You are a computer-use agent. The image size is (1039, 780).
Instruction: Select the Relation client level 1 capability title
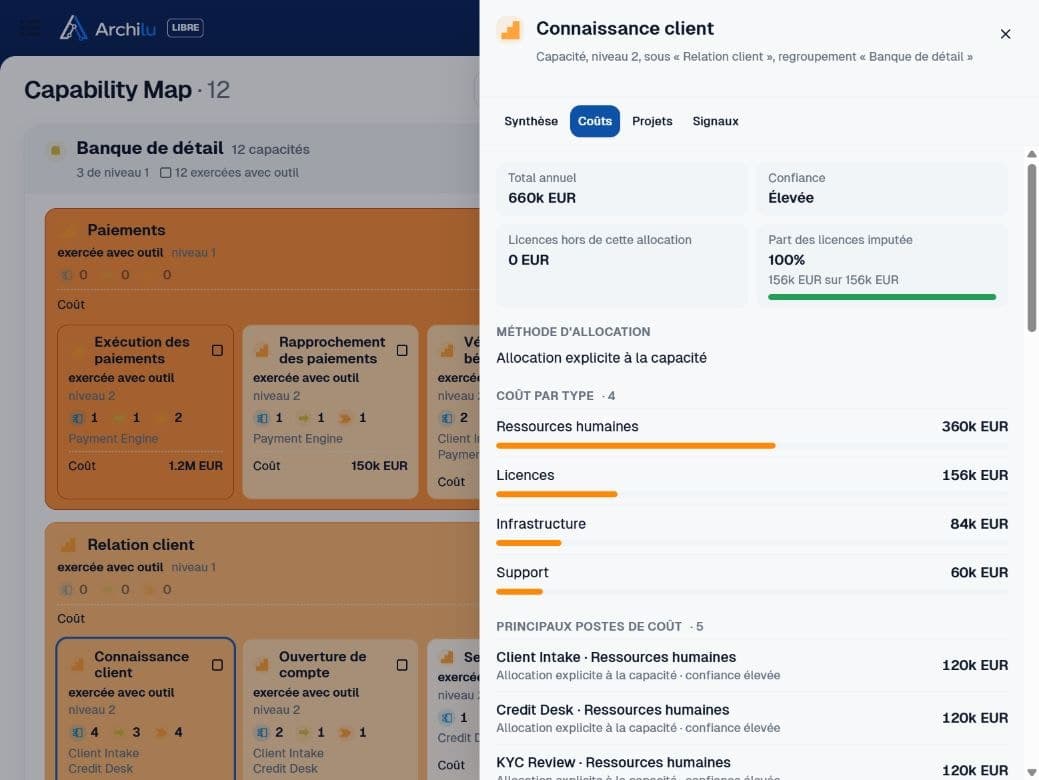pyautogui.click(x=140, y=545)
